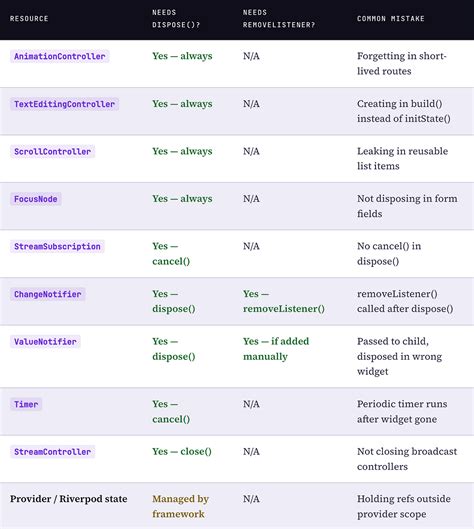This screenshot has width=474, height=529.
Task: Click the RESOURCE column header
Action: pos(29,19)
